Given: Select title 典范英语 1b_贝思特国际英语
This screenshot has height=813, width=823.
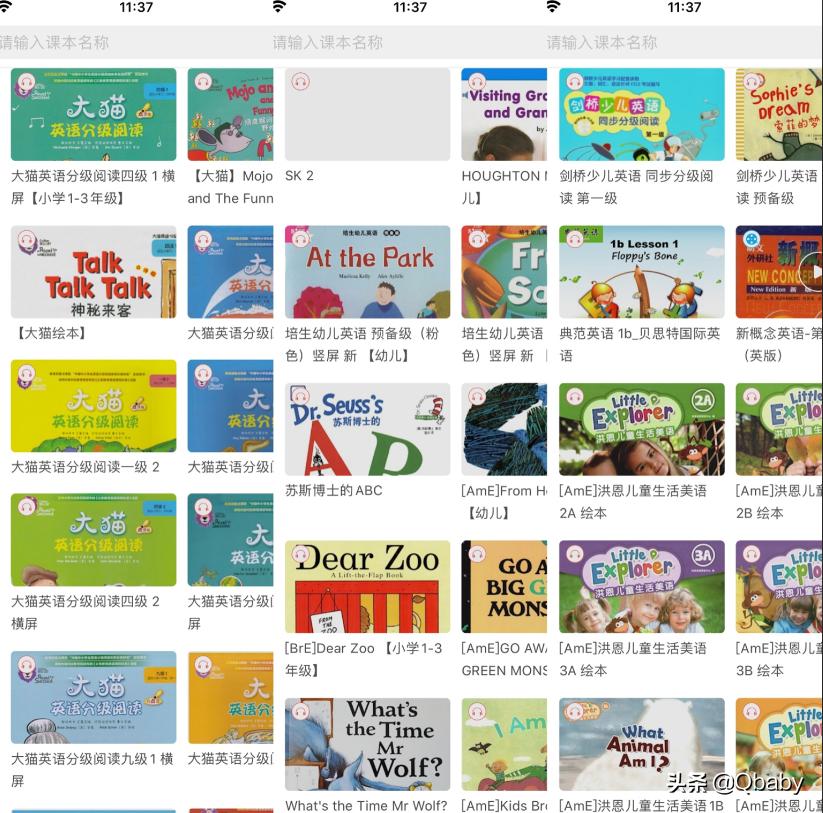Looking at the screenshot, I should coord(639,344).
